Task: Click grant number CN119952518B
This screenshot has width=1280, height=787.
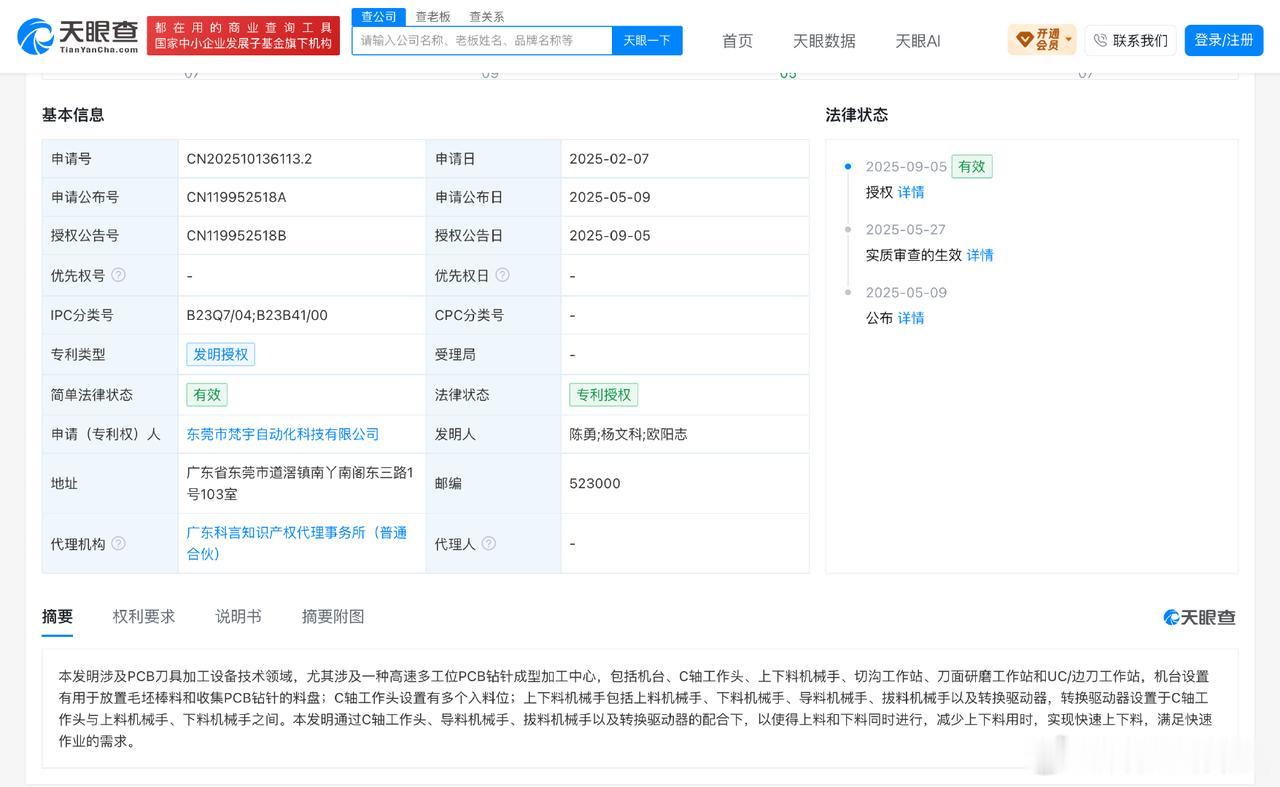Action: (x=236, y=236)
